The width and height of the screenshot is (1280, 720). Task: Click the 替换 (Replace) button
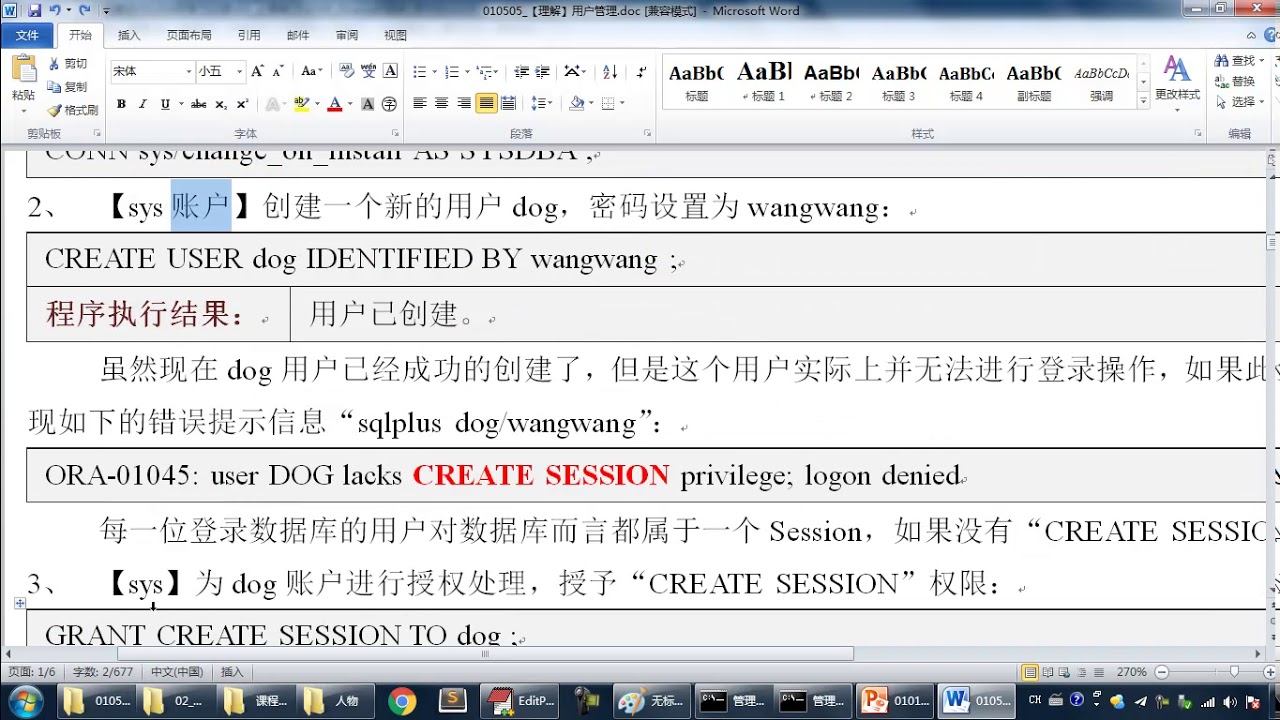click(1236, 81)
